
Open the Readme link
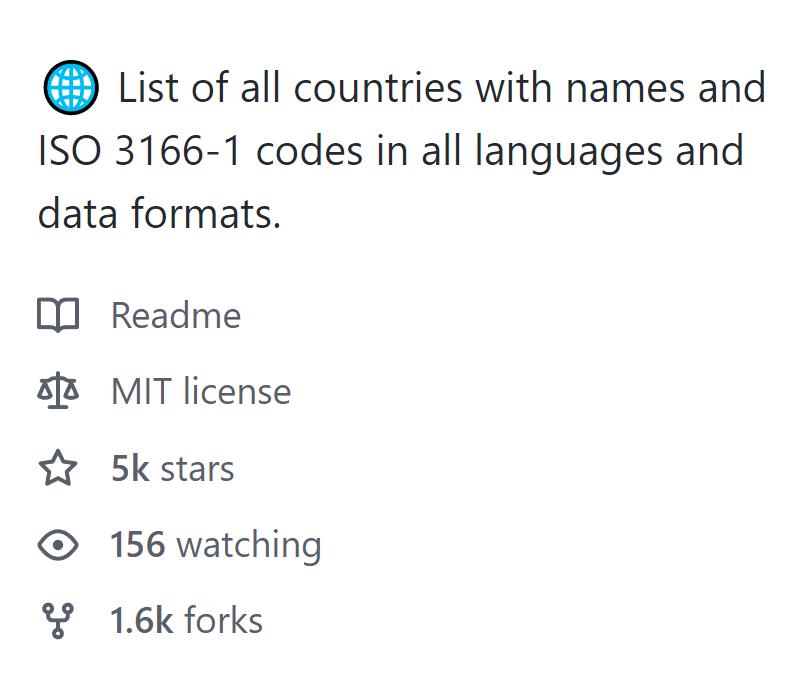(176, 316)
